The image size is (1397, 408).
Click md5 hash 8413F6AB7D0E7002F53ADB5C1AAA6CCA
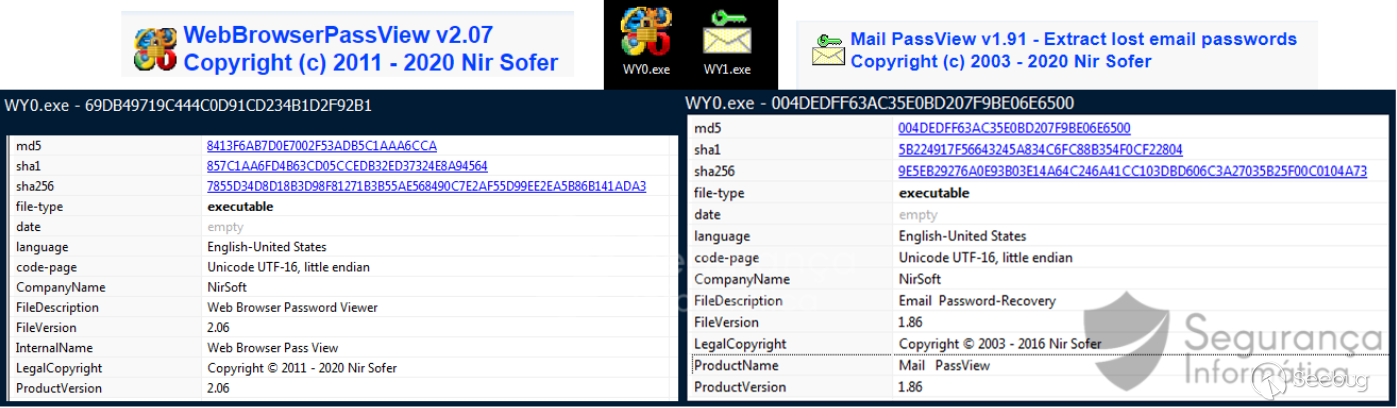click(x=322, y=146)
